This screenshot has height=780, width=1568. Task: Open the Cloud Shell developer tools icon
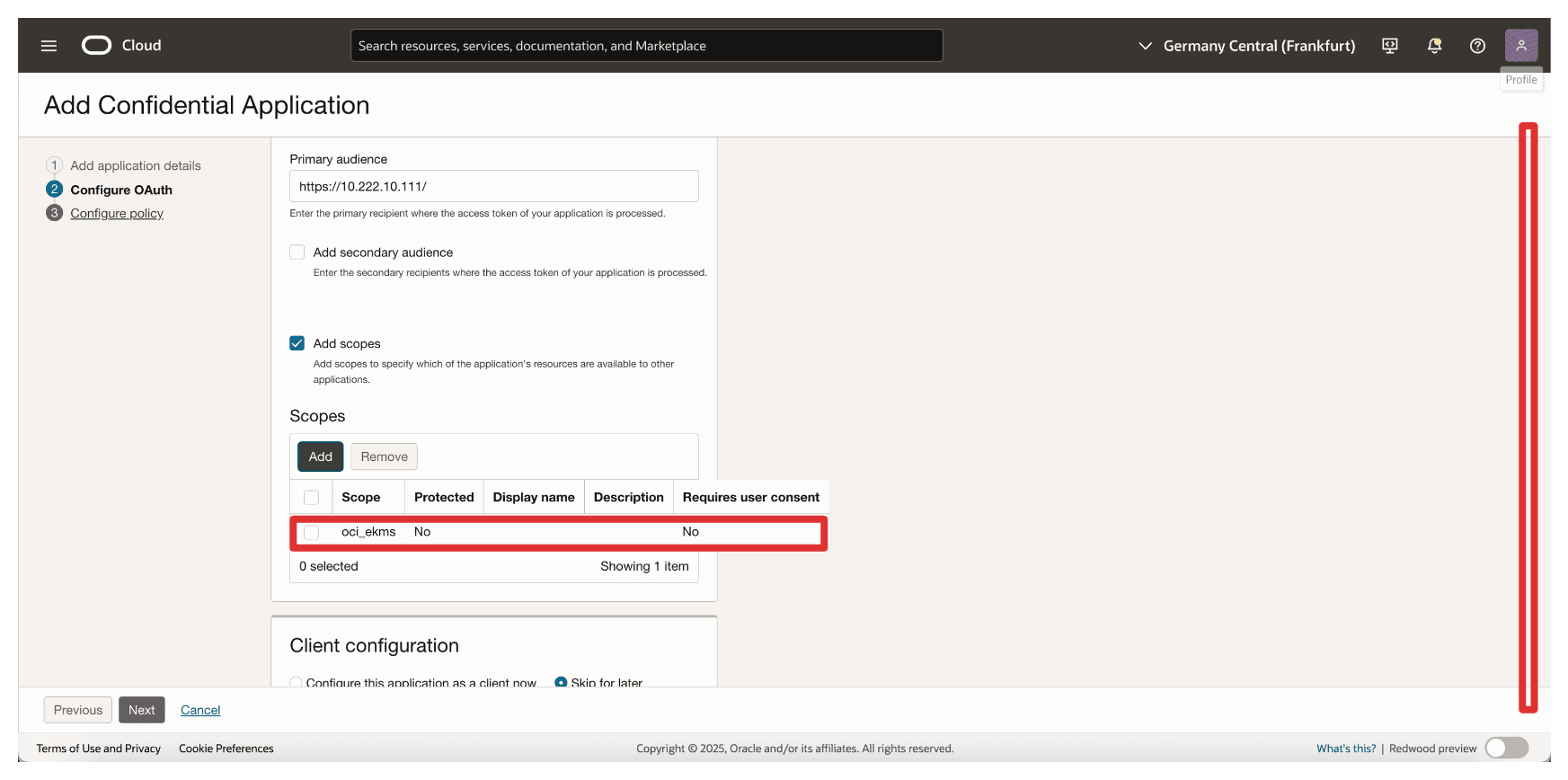click(1390, 46)
